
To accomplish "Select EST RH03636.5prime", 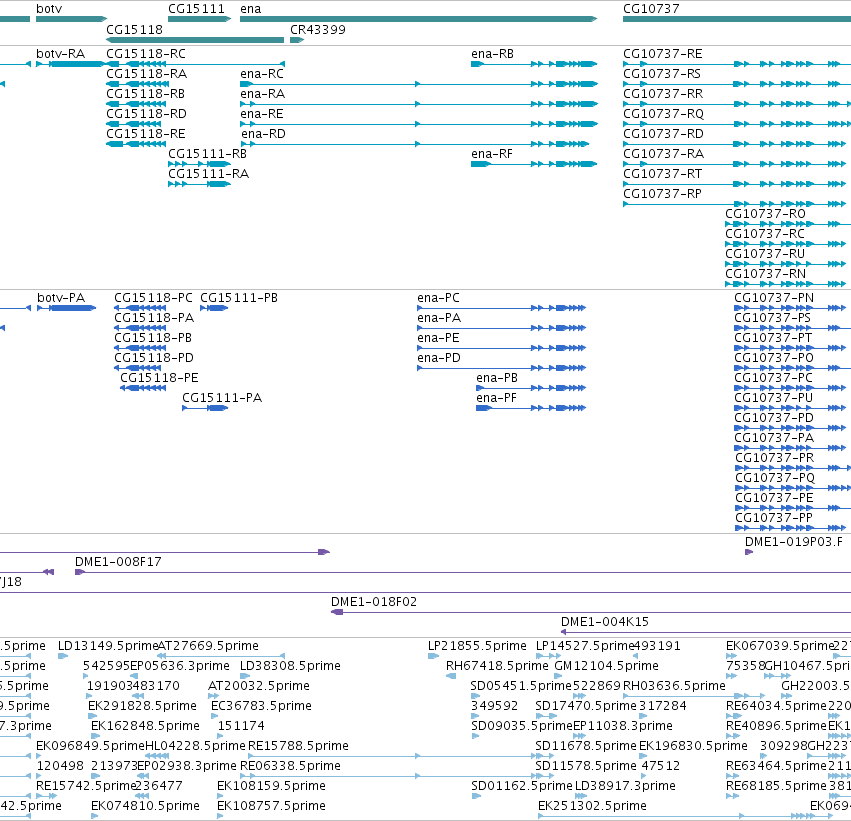I will click(674, 686).
